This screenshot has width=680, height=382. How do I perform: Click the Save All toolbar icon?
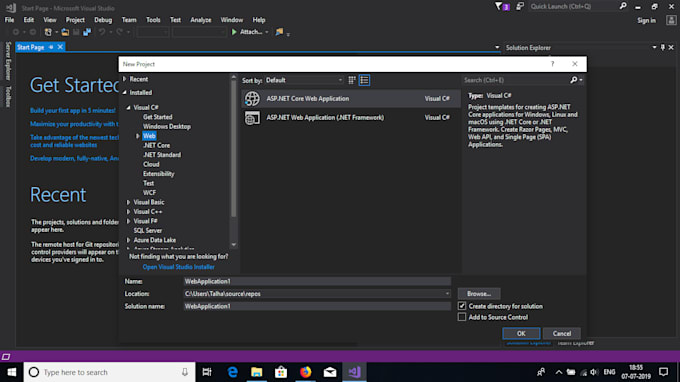87,32
